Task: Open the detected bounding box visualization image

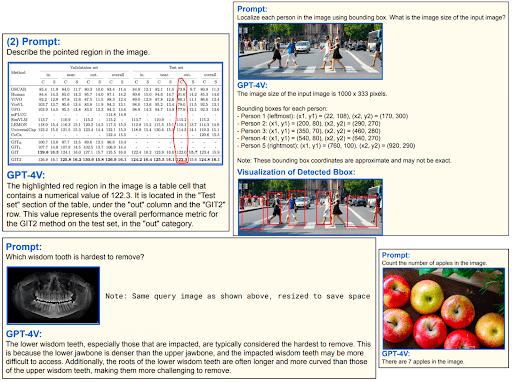Action: [310, 207]
